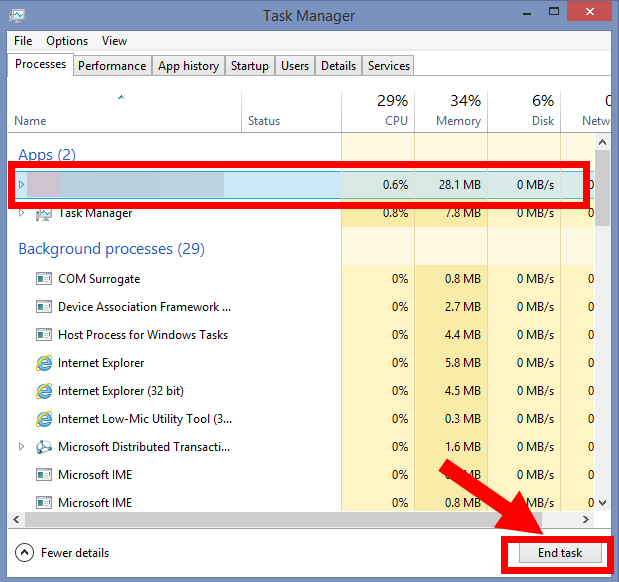Click the Fewer details link
619x582 pixels.
(75, 553)
